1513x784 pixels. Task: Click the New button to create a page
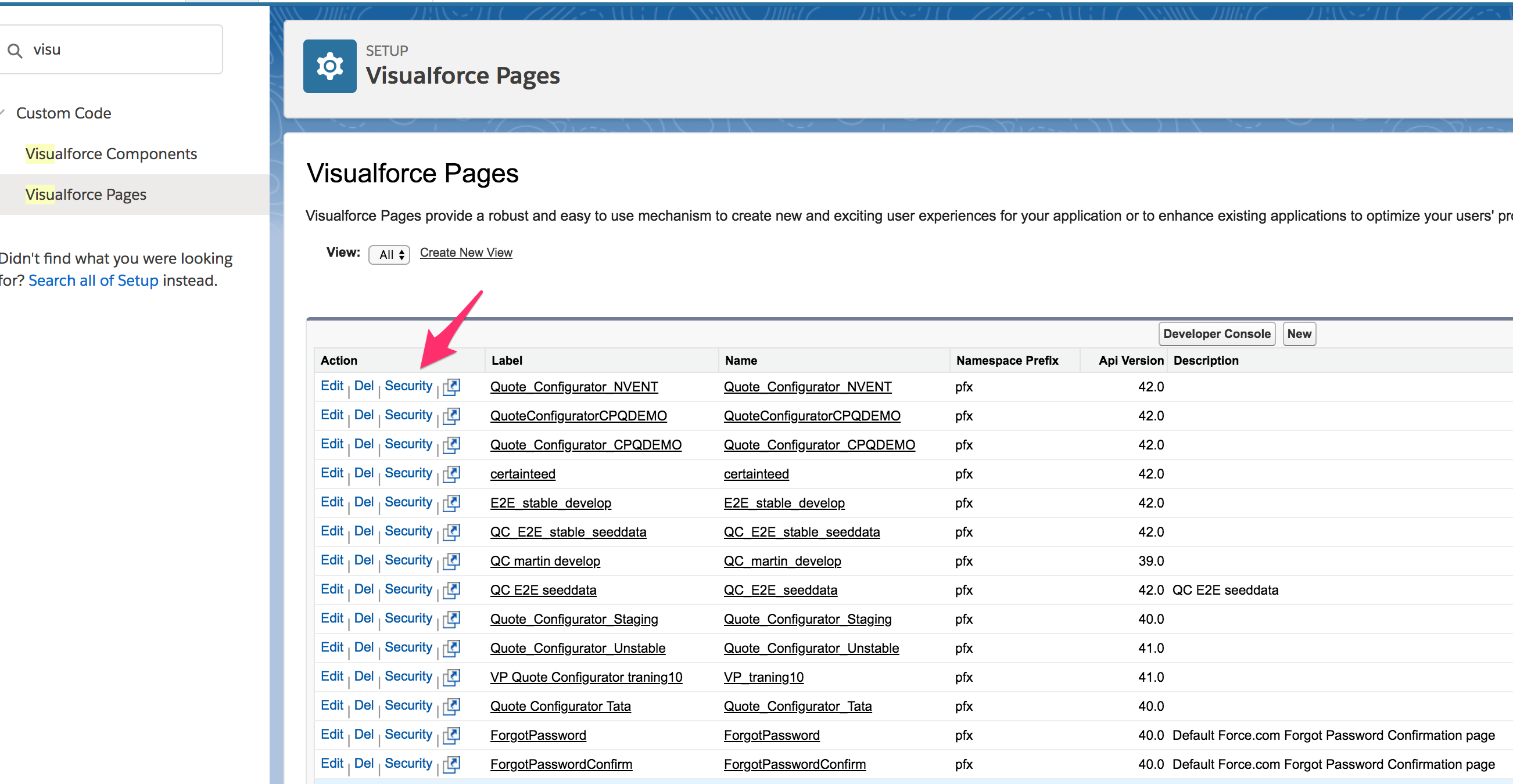click(1299, 333)
